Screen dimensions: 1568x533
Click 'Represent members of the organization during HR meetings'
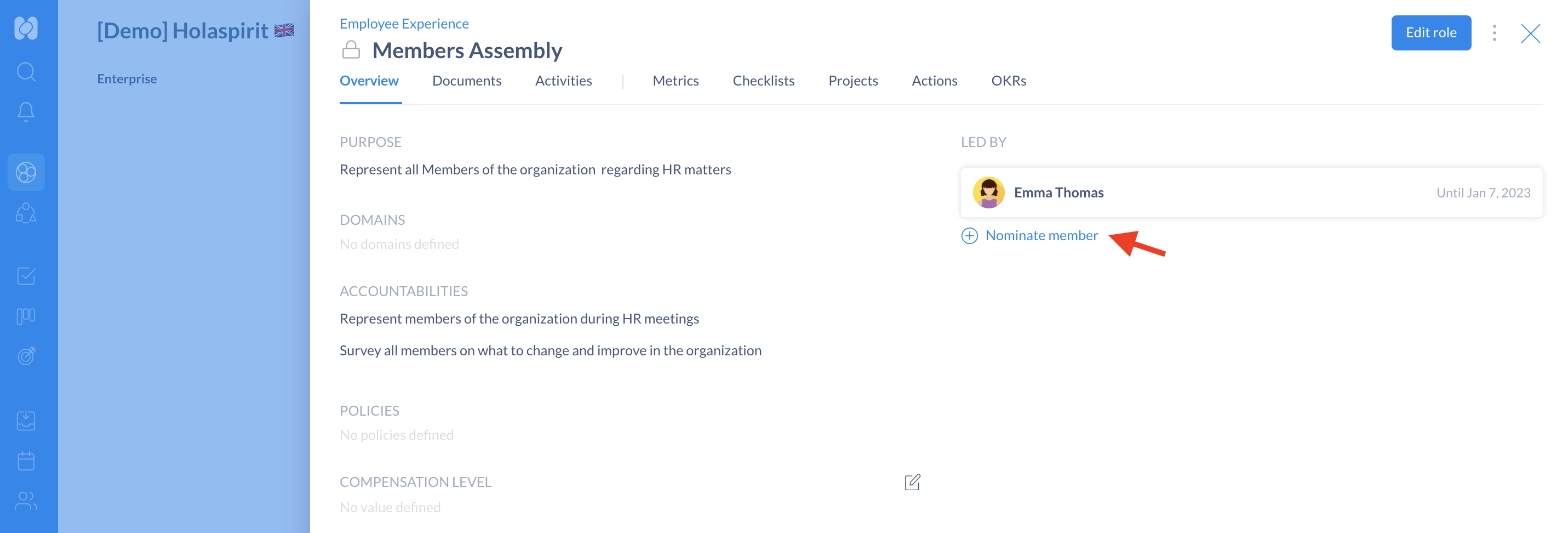click(519, 319)
